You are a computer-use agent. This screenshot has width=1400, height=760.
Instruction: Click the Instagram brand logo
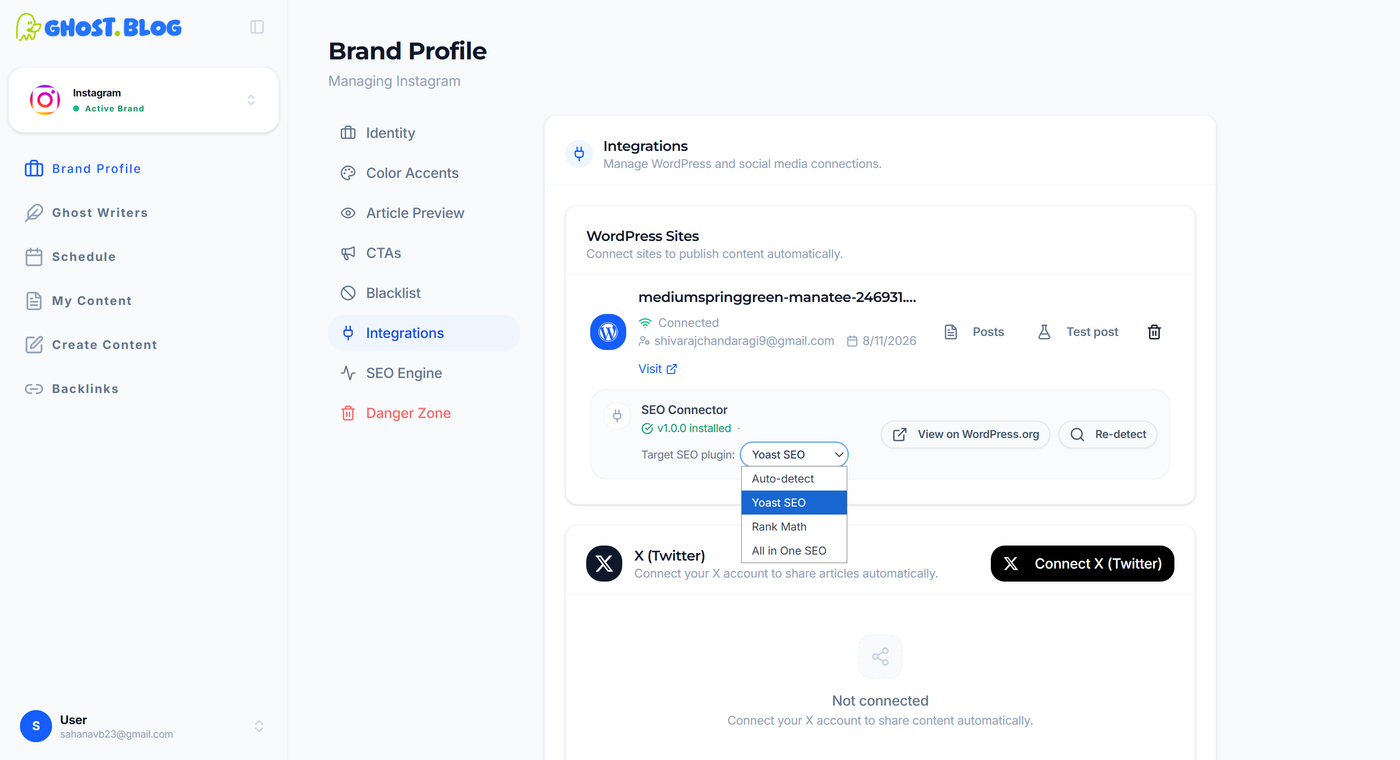44,100
